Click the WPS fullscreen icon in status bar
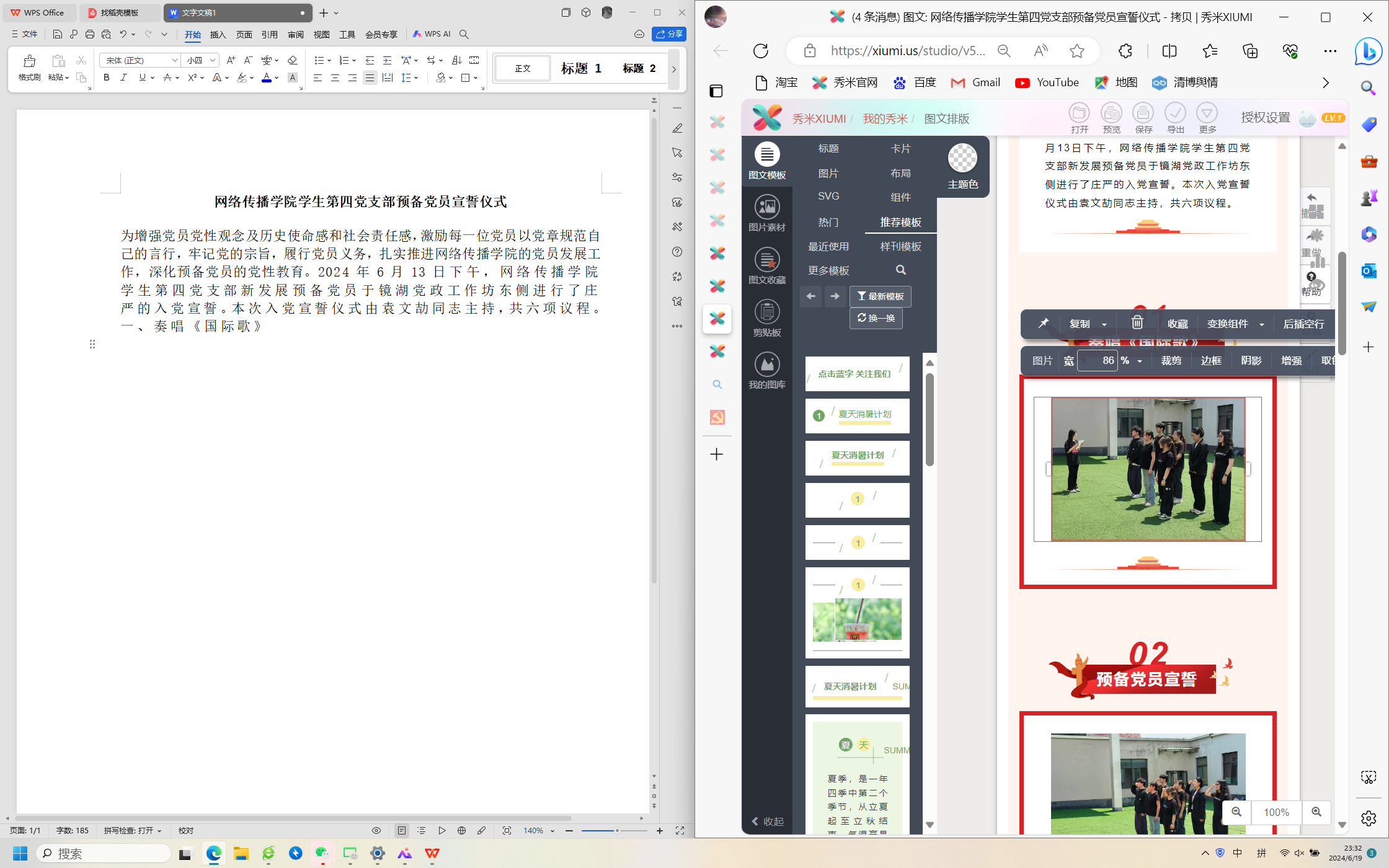The height and width of the screenshot is (868, 1389). (680, 831)
